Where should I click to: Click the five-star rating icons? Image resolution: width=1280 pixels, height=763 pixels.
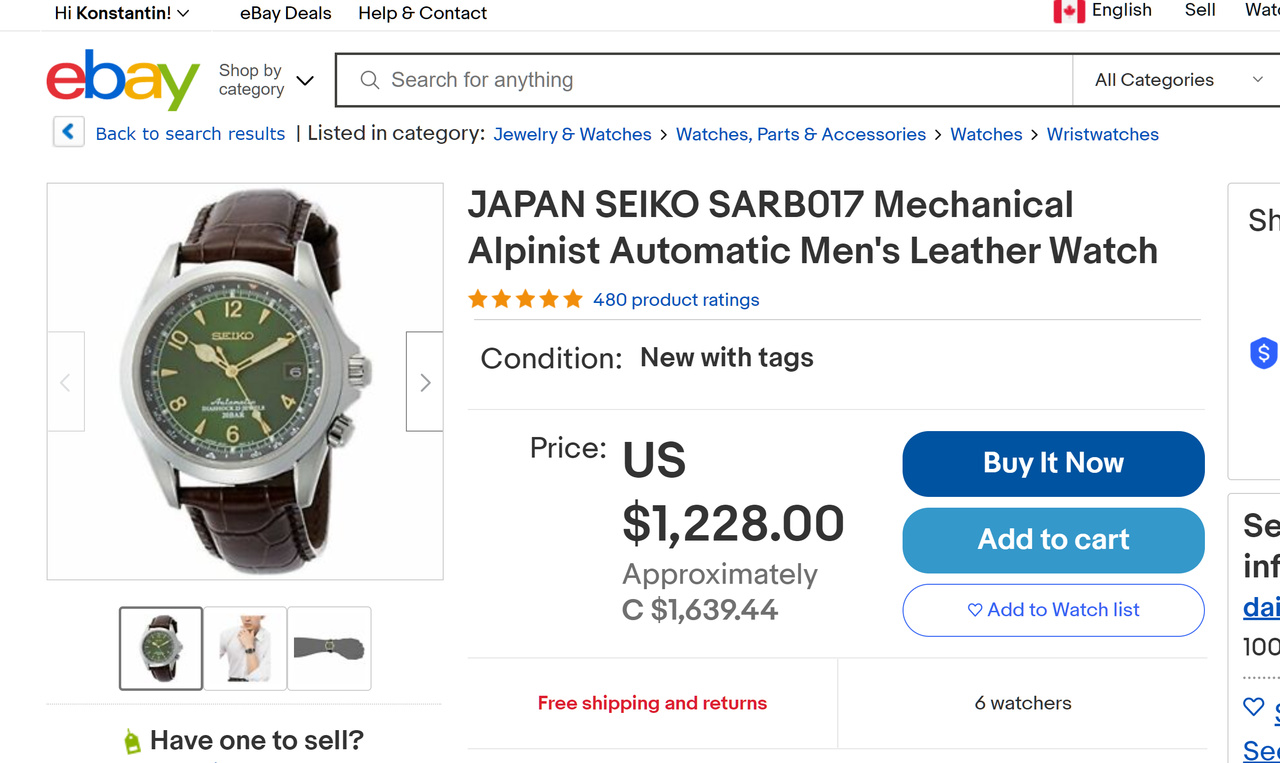click(x=525, y=299)
